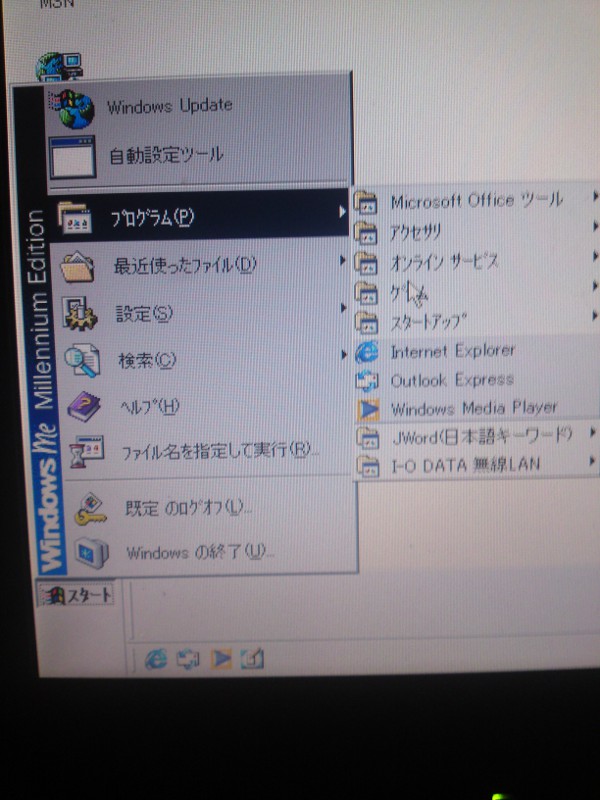Open 検索(C) menu item
Image resolution: width=600 pixels, height=800 pixels.
coord(203,360)
